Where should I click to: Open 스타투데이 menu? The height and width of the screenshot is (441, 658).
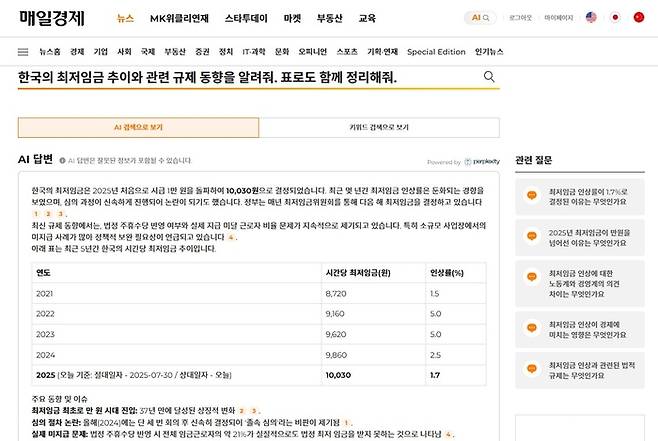click(x=246, y=18)
